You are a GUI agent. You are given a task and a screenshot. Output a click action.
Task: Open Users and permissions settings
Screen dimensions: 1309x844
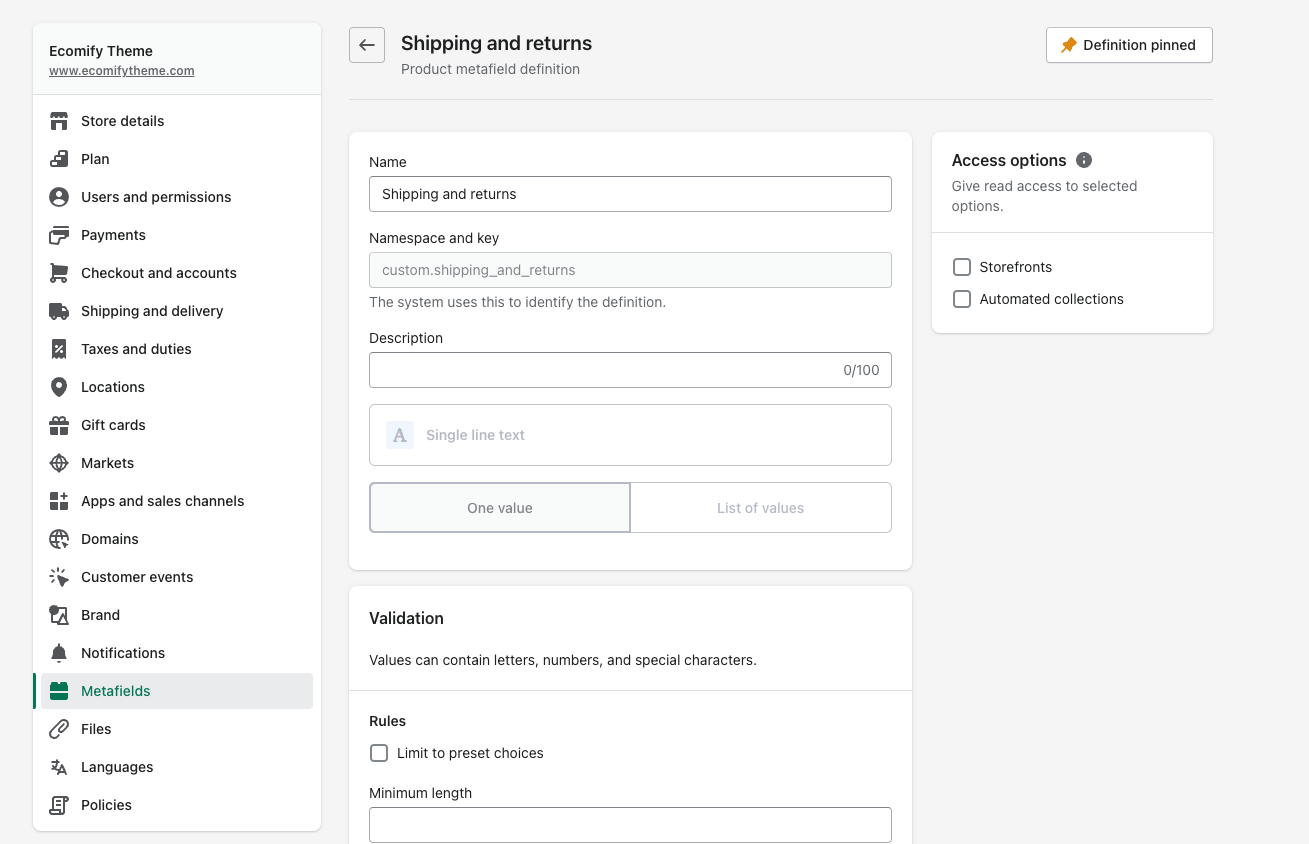tap(177, 197)
